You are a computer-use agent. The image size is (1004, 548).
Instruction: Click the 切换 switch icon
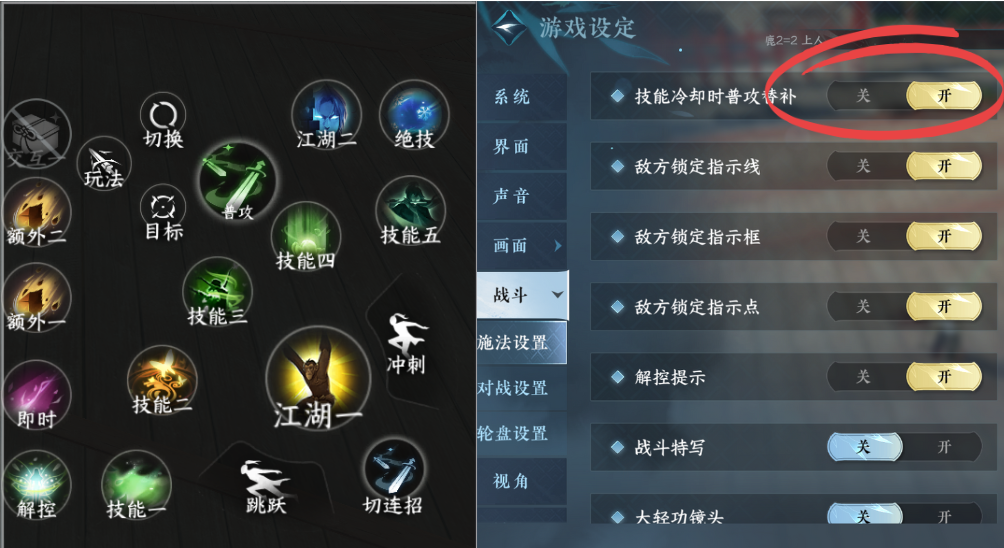[x=163, y=122]
